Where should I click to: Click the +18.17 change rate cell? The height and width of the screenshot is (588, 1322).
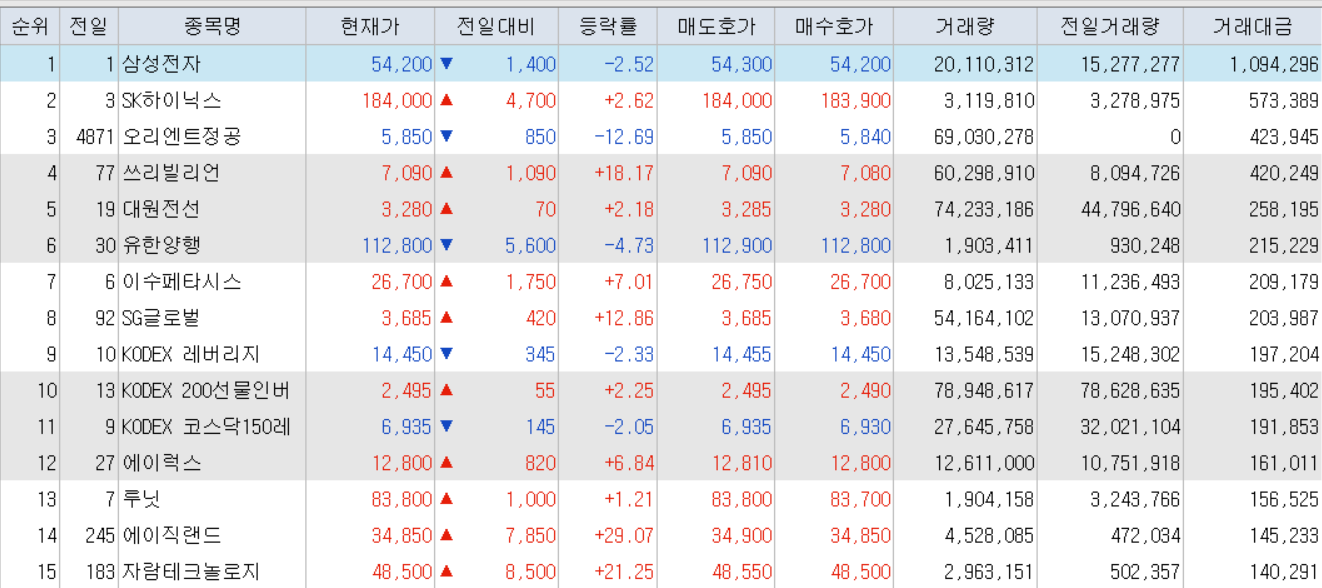coord(623,173)
